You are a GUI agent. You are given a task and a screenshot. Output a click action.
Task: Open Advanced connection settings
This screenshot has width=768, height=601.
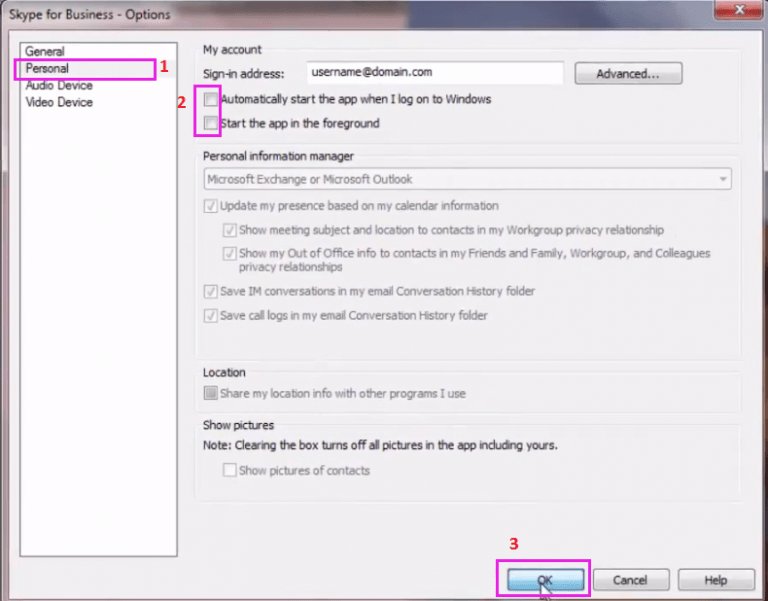tap(628, 73)
